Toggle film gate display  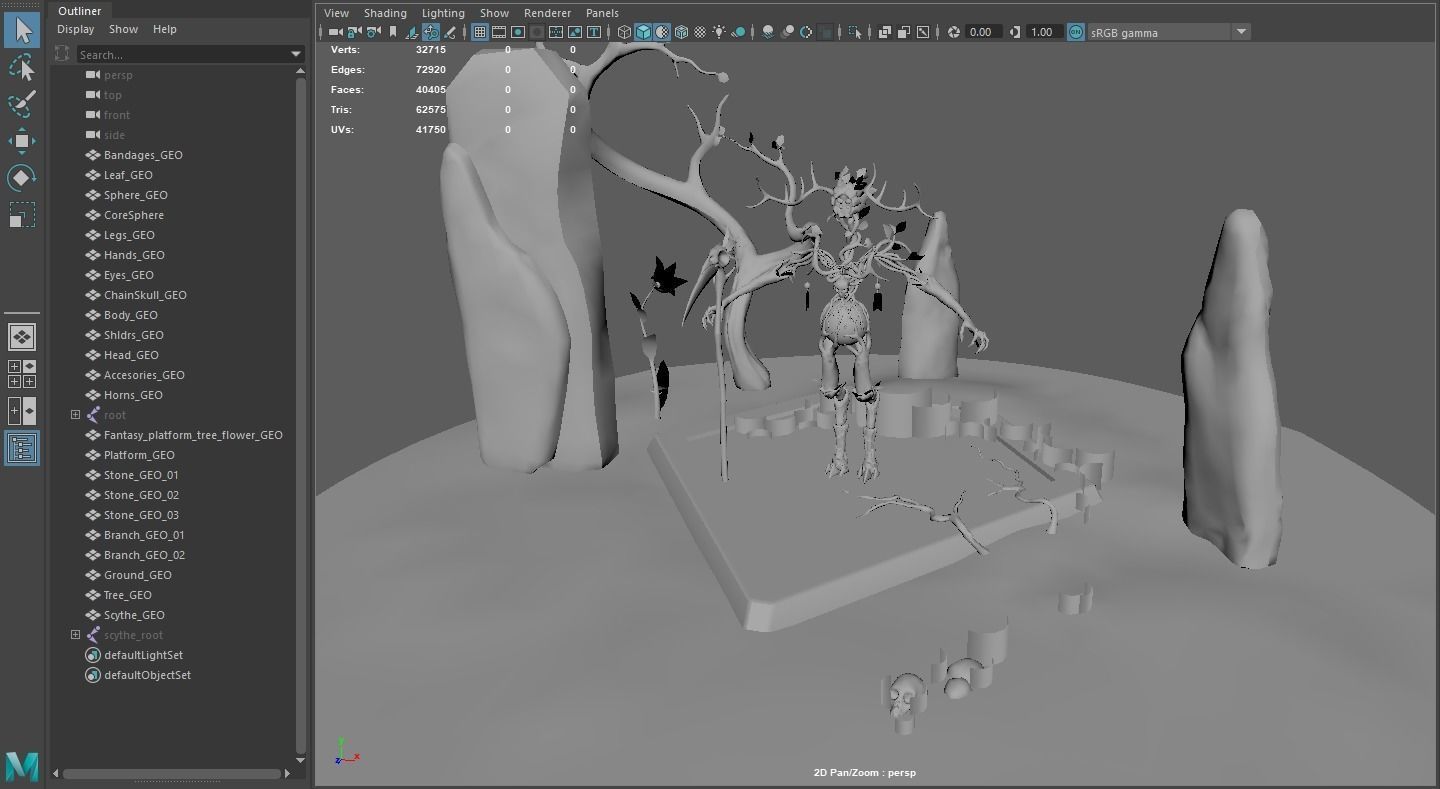[x=499, y=32]
